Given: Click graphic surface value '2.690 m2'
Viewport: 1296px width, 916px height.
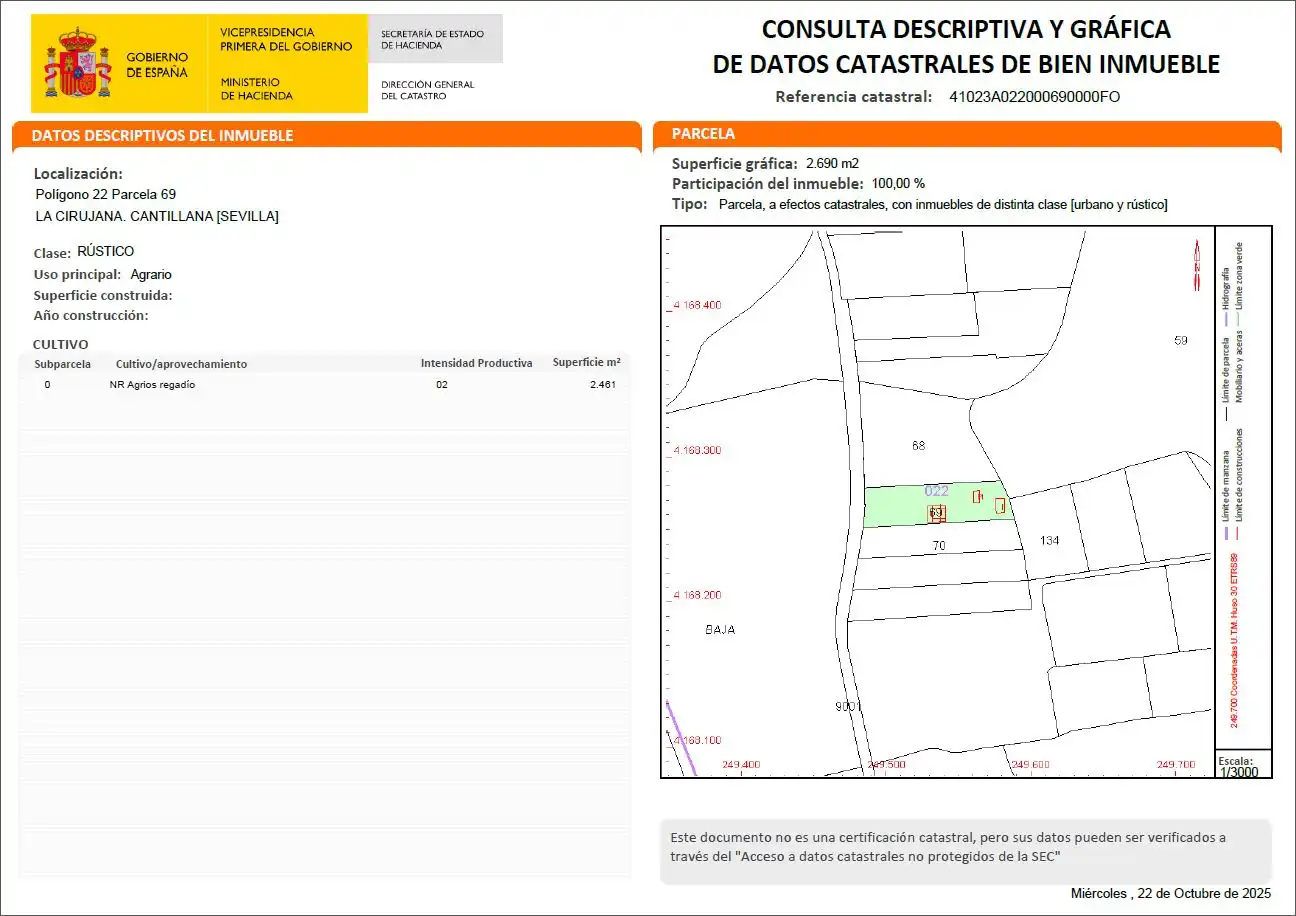Looking at the screenshot, I should tap(832, 163).
